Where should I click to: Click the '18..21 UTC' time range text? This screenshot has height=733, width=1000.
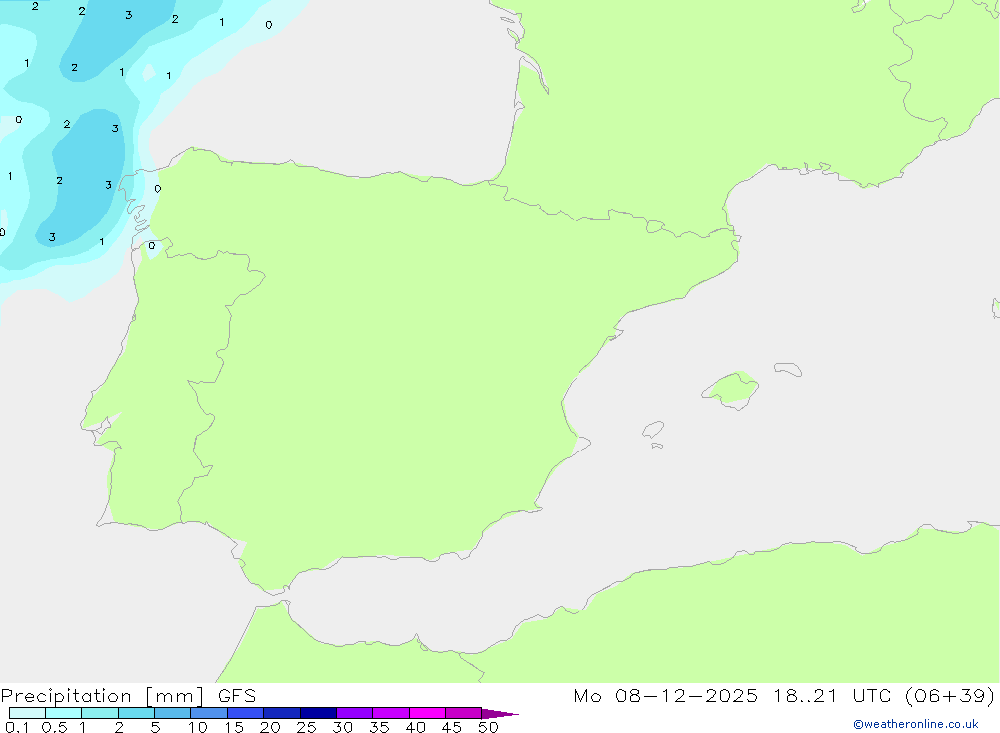coord(832,696)
